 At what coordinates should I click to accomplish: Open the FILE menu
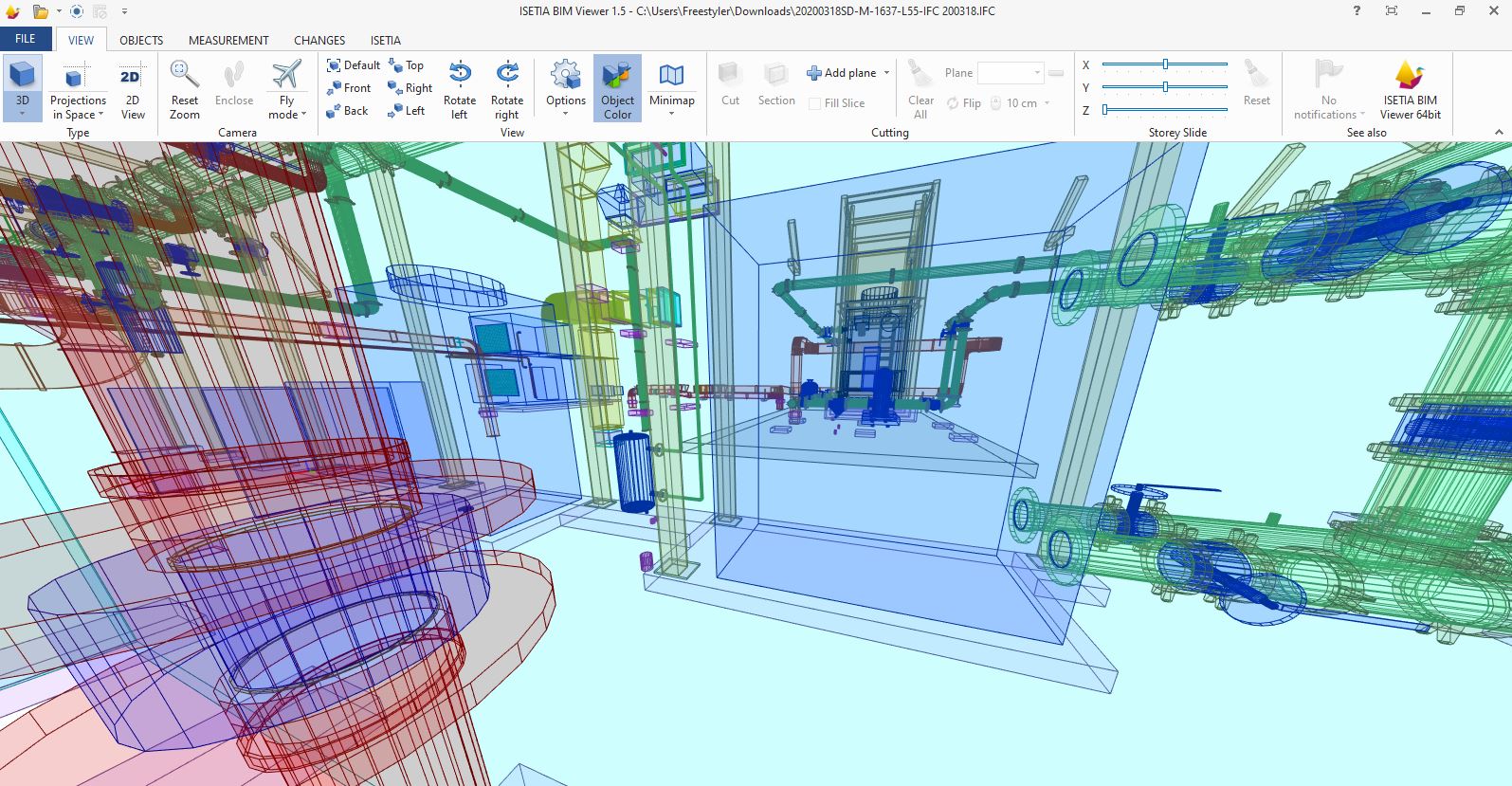tap(26, 39)
